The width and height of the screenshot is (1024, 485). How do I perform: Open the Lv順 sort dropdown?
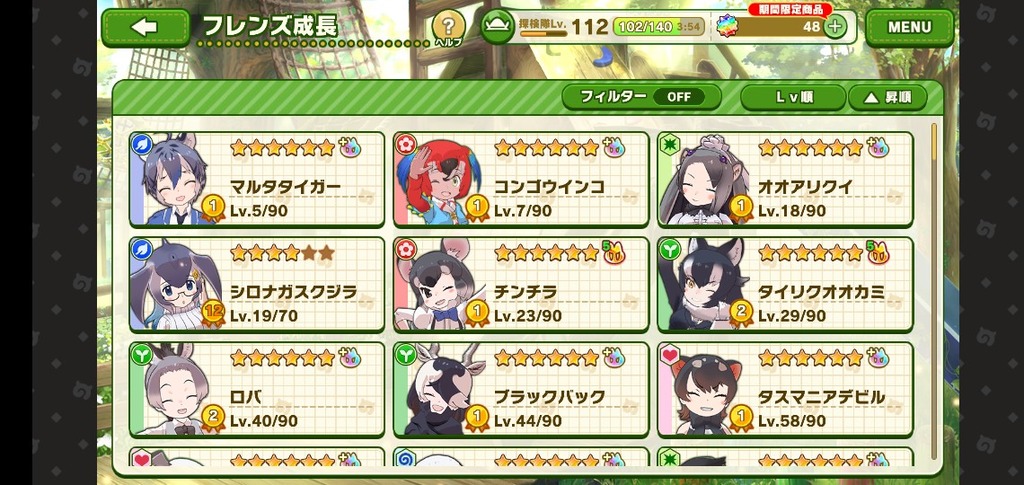click(793, 97)
